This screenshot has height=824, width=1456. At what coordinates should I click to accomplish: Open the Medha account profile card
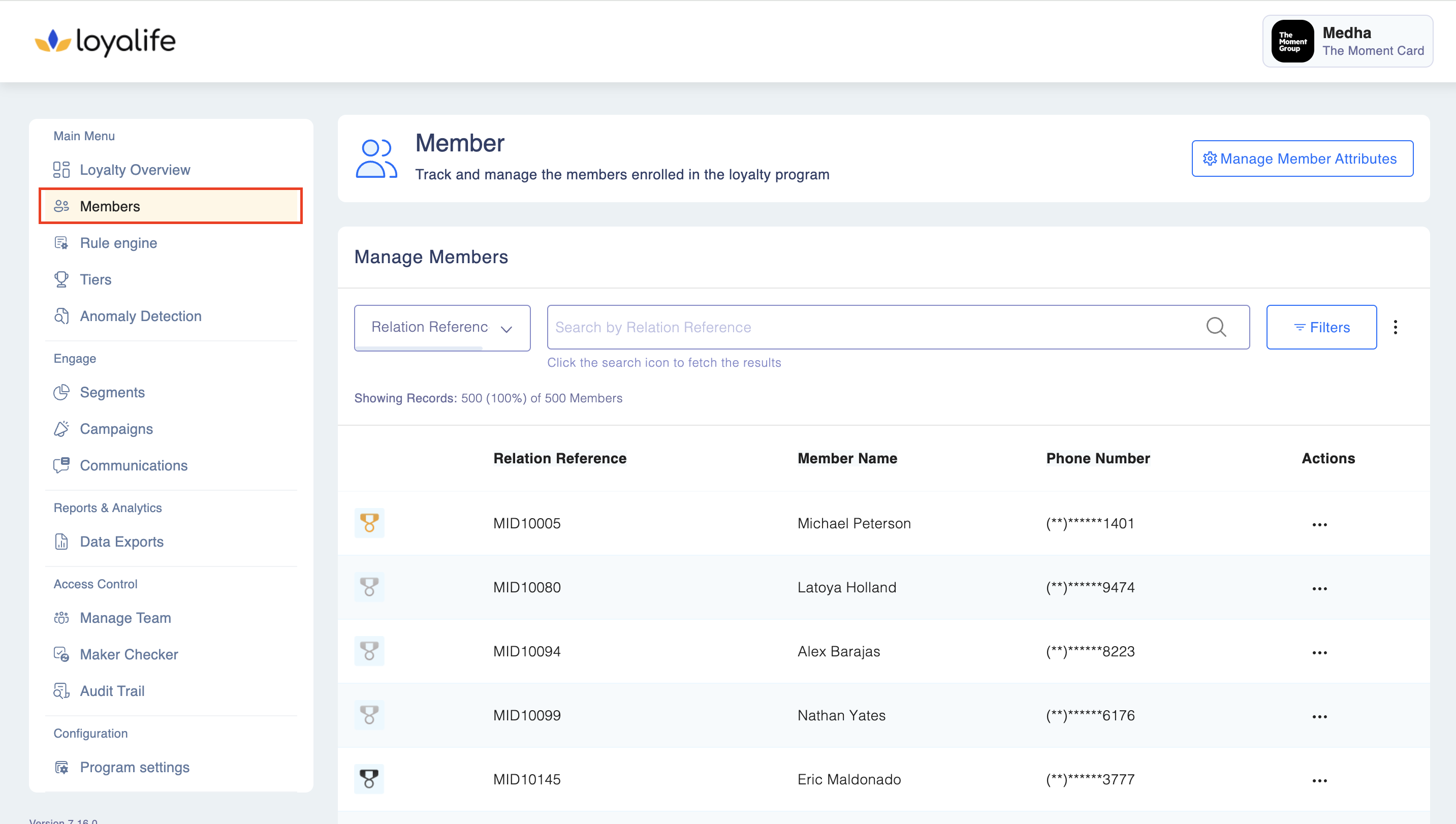1347,41
